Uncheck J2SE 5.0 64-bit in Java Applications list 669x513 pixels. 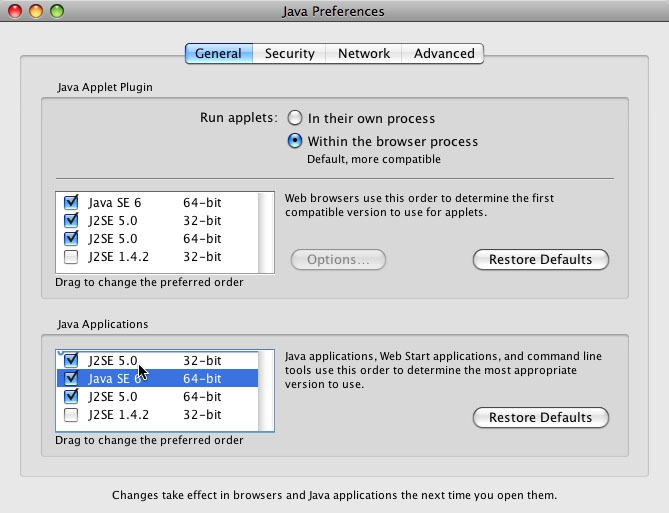coord(71,396)
